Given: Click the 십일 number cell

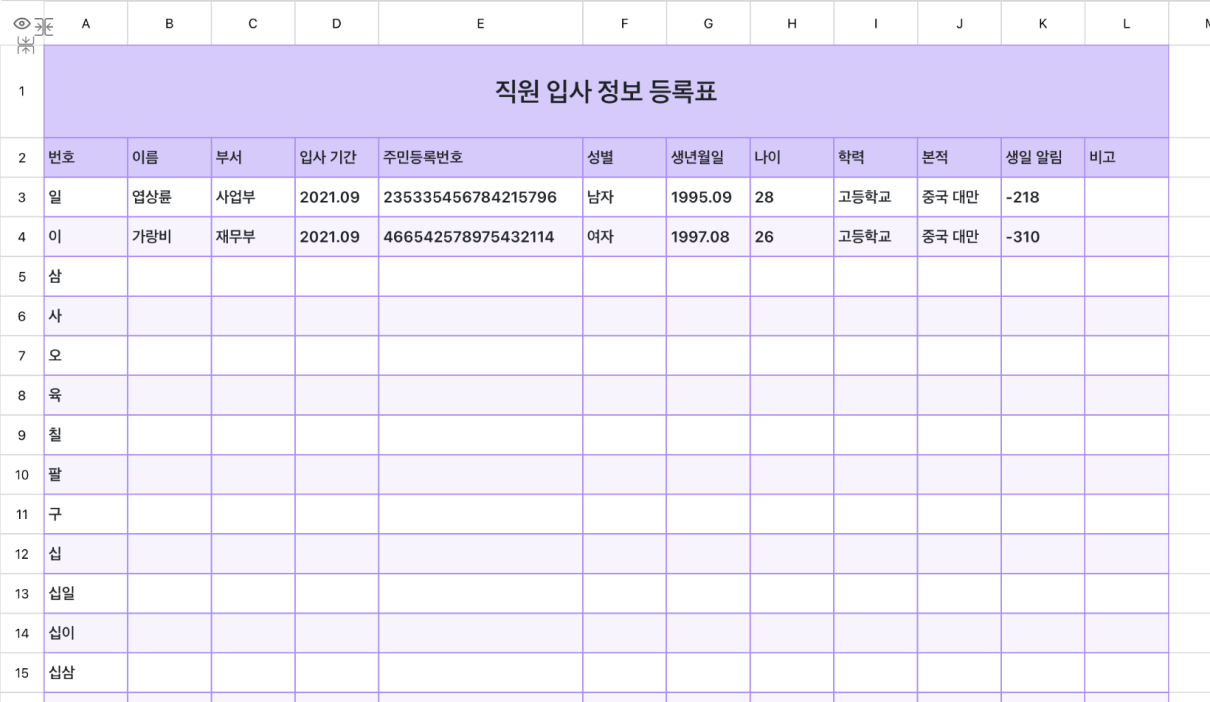Looking at the screenshot, I should click(x=86, y=593).
